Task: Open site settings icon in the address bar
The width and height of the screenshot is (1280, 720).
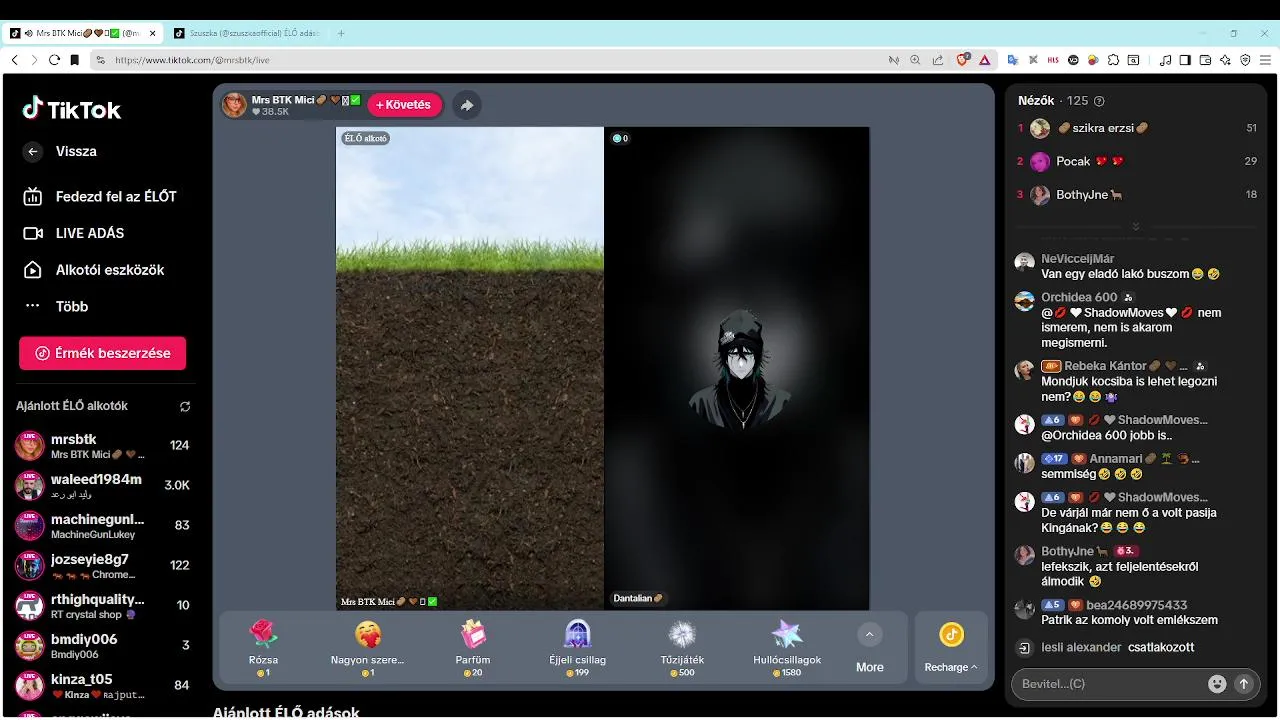Action: (100, 60)
